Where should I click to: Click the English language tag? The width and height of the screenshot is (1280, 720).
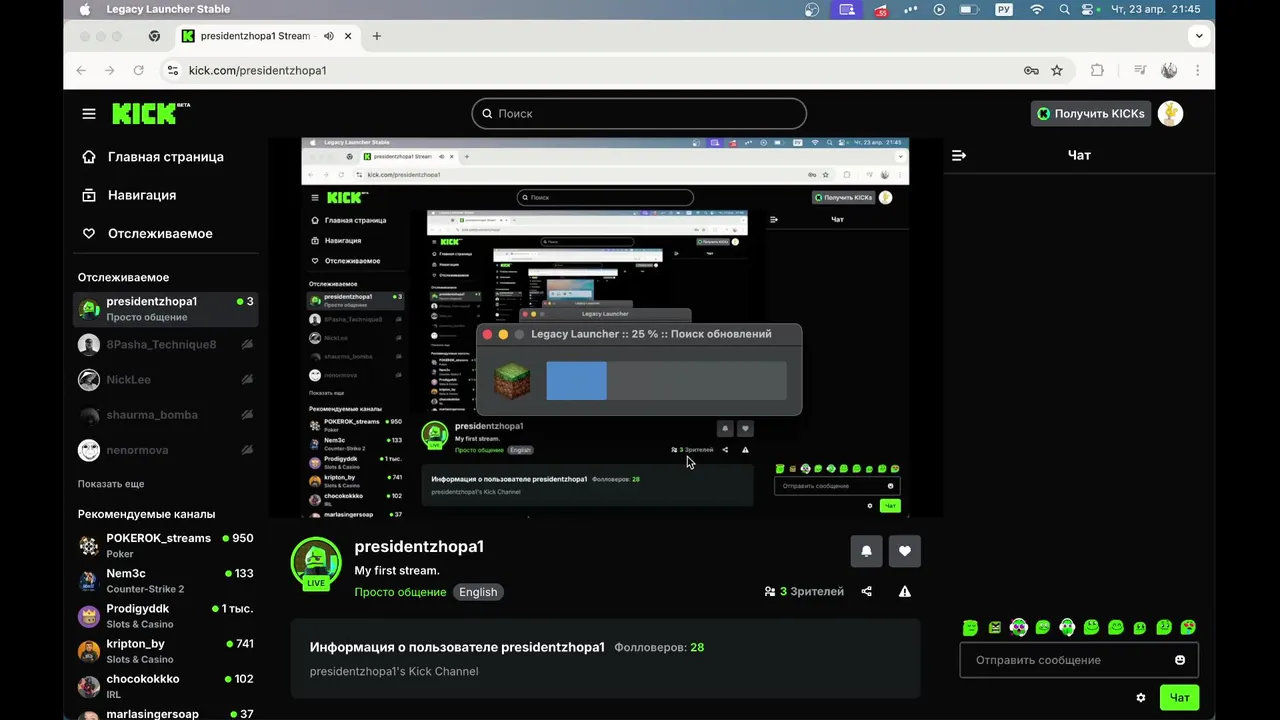pyautogui.click(x=478, y=592)
